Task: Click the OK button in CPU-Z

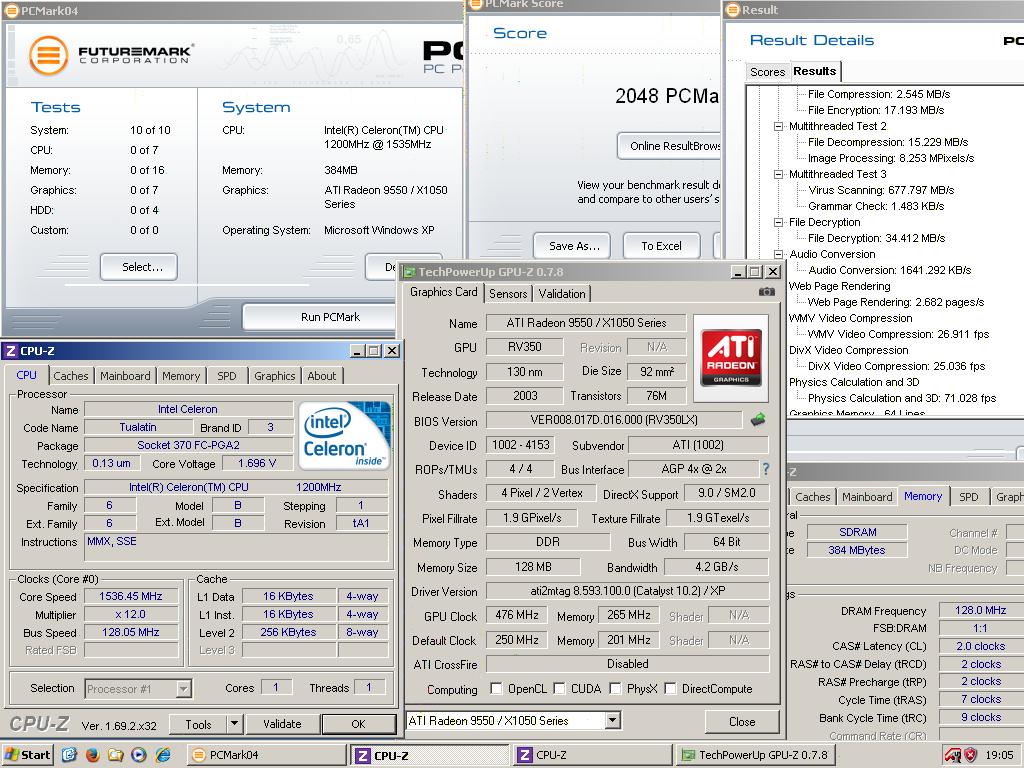Action: [x=358, y=724]
